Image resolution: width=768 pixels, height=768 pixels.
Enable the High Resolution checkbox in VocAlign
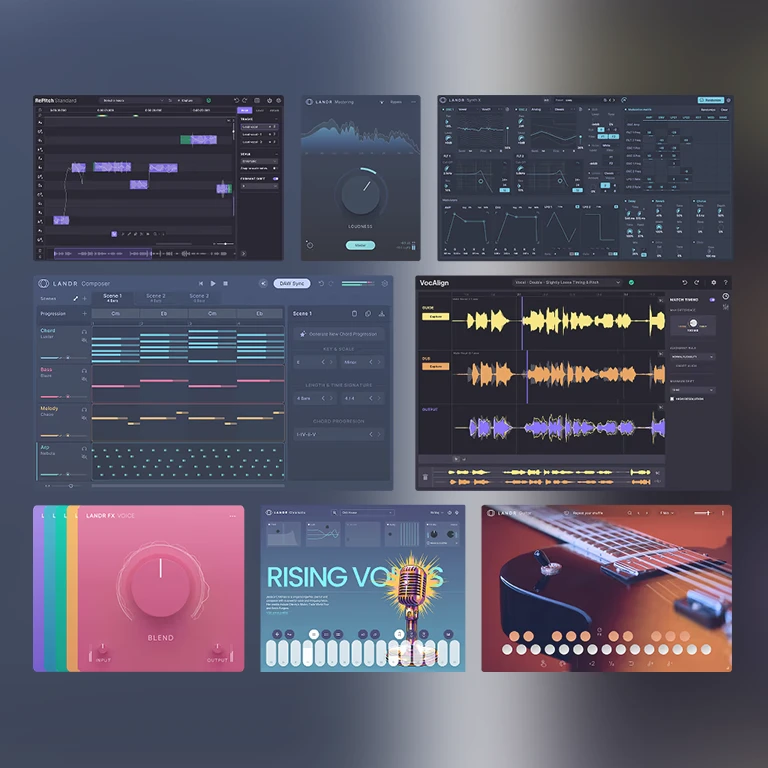click(672, 399)
